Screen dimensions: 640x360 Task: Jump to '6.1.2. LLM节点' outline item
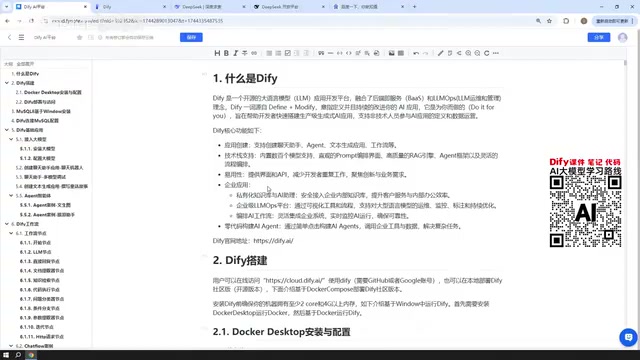pos(36,252)
